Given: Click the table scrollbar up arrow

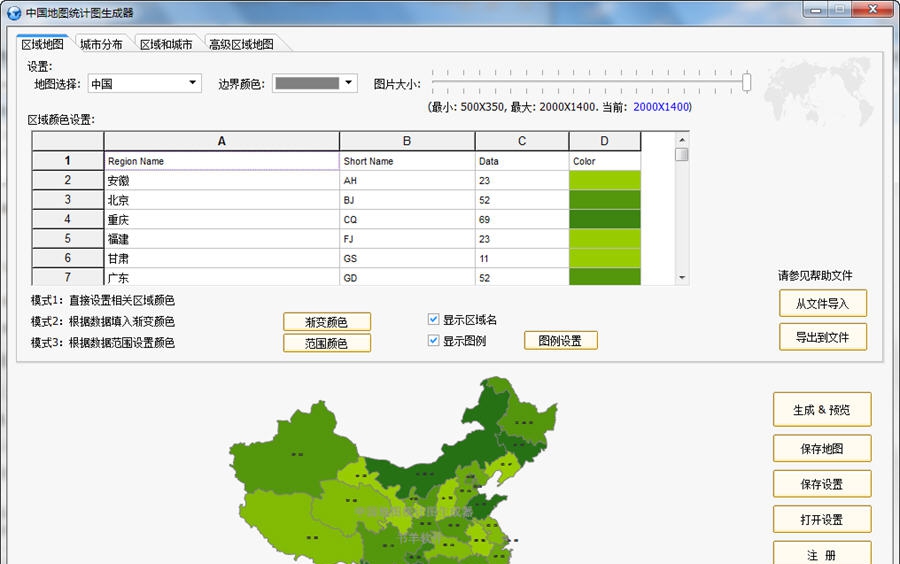Looking at the screenshot, I should pos(682,139).
